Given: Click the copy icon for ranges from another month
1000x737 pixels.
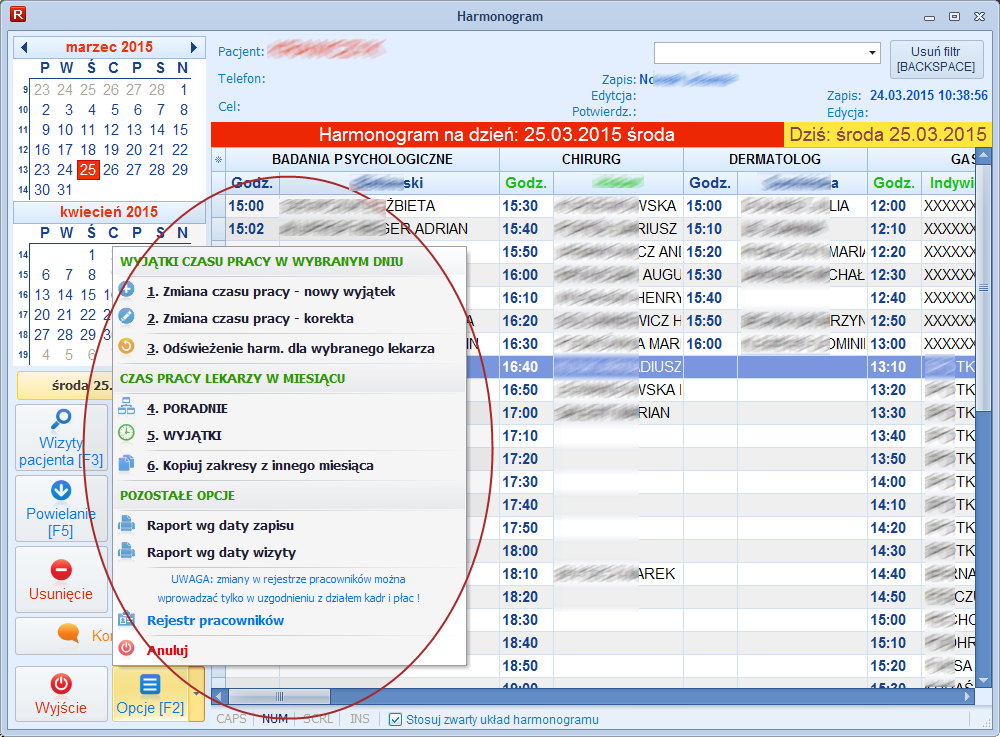Looking at the screenshot, I should (x=126, y=464).
